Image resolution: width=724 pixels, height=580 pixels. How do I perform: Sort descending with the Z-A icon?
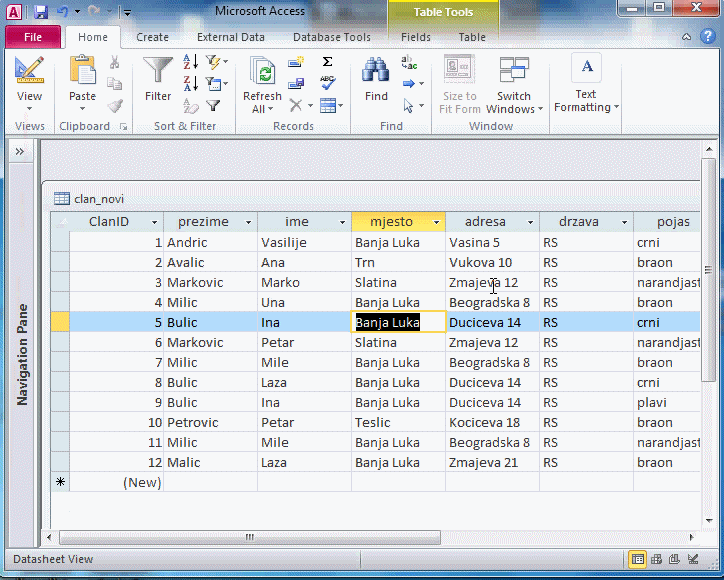tap(190, 84)
